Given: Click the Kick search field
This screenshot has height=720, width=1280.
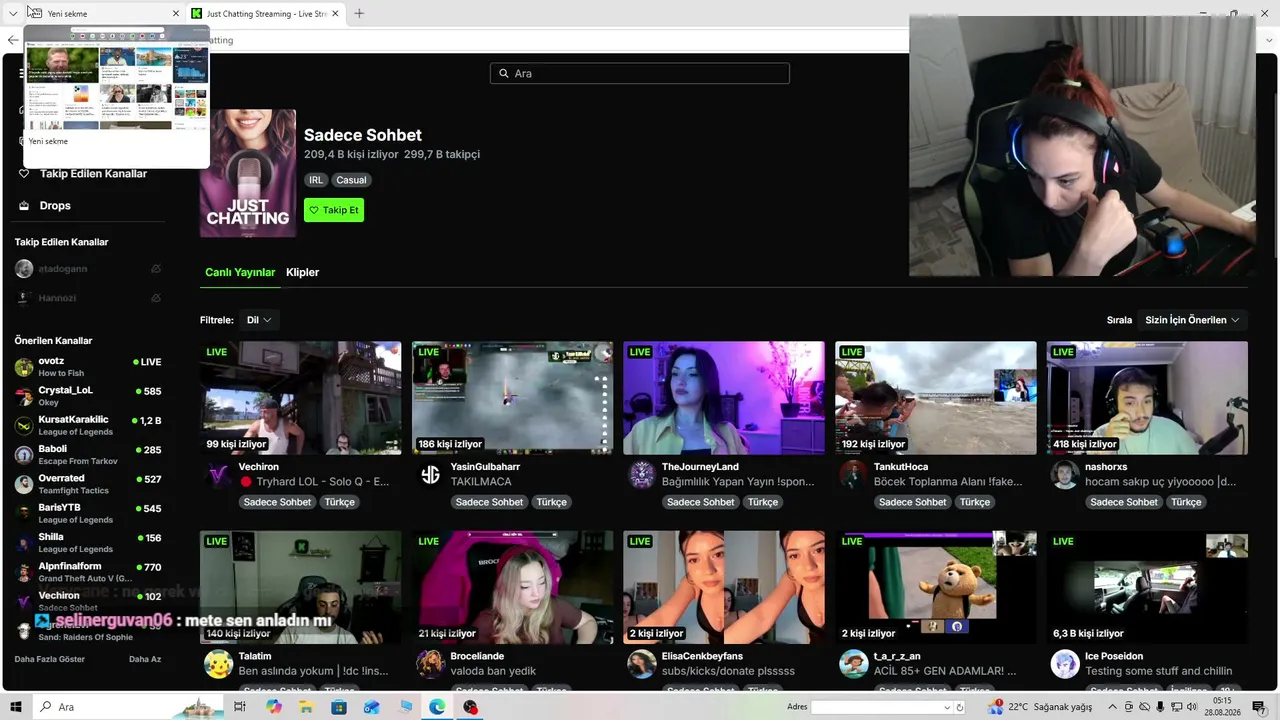Looking at the screenshot, I should (x=640, y=74).
